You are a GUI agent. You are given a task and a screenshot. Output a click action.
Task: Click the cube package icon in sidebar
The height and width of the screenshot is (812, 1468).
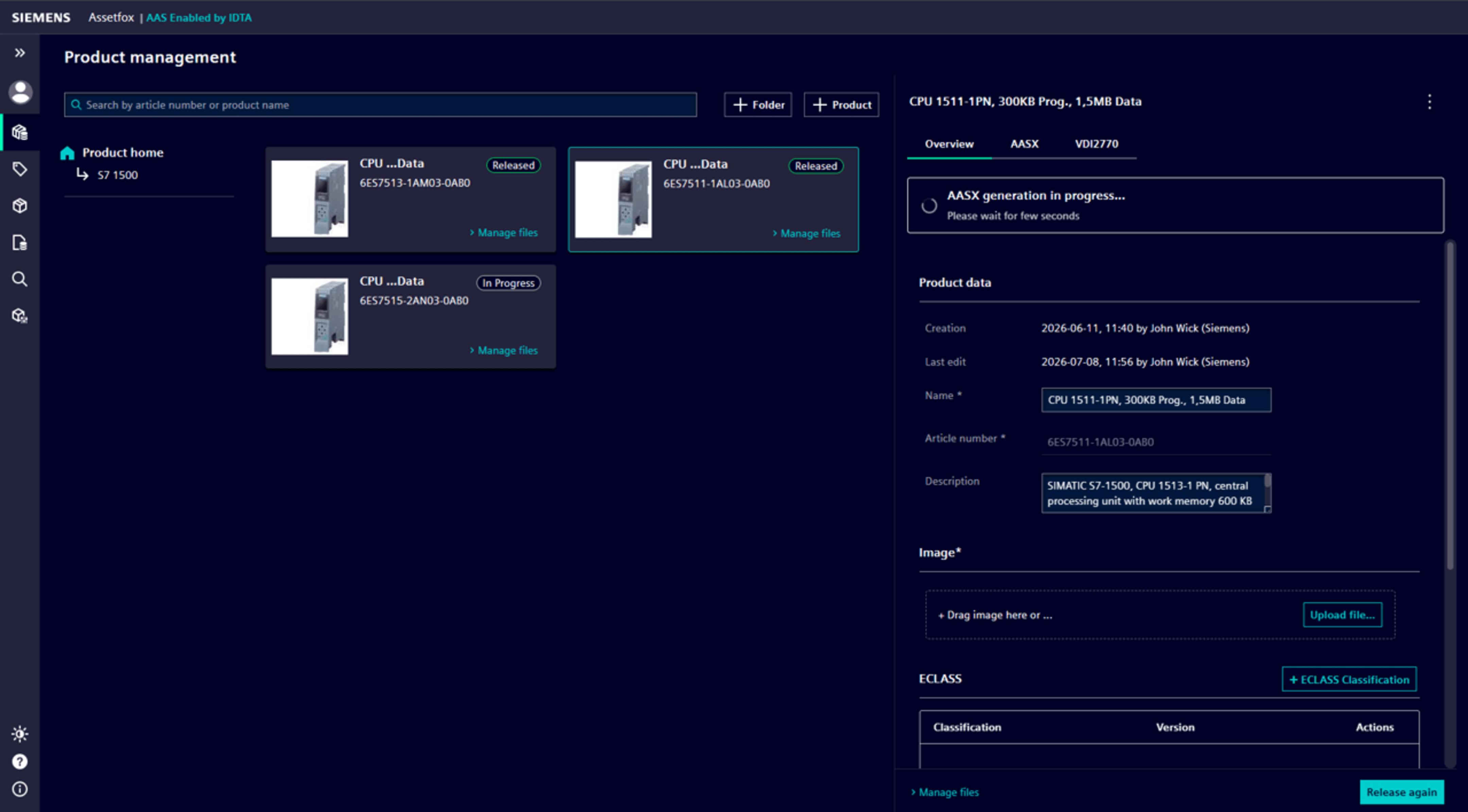coord(20,206)
